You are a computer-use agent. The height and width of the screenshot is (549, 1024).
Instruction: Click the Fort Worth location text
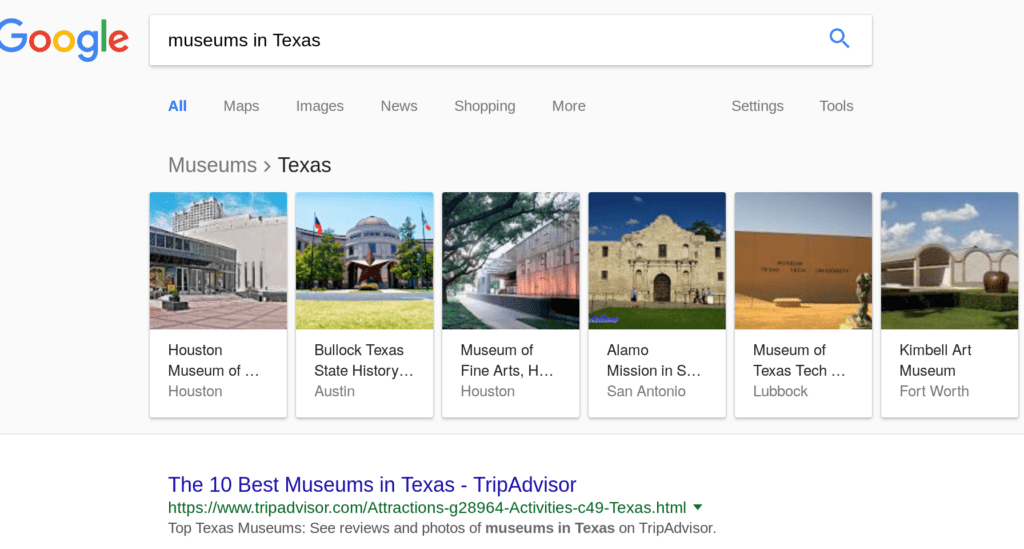click(x=934, y=391)
